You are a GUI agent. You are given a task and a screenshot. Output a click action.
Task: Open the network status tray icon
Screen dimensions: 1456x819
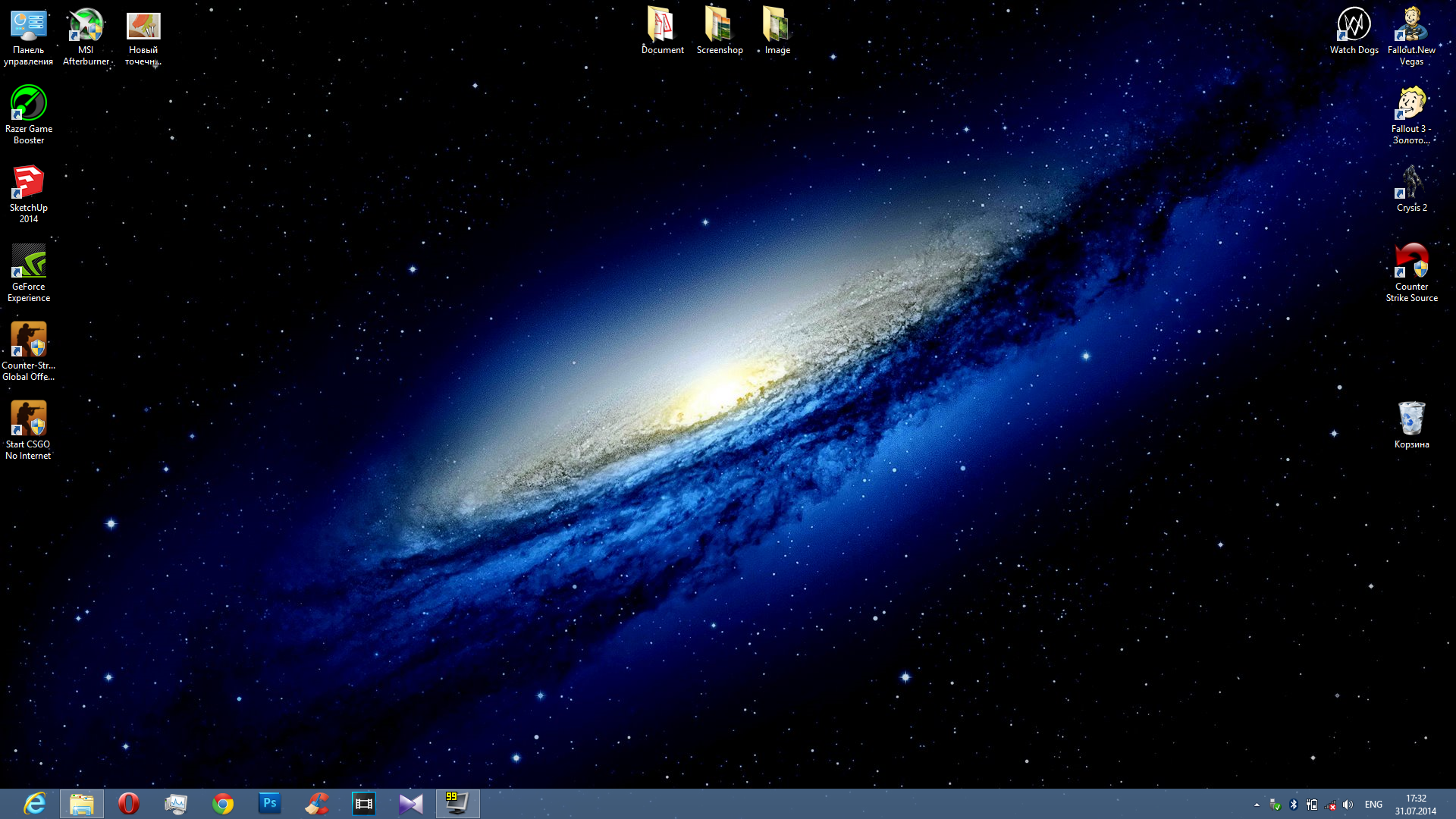(1330, 805)
